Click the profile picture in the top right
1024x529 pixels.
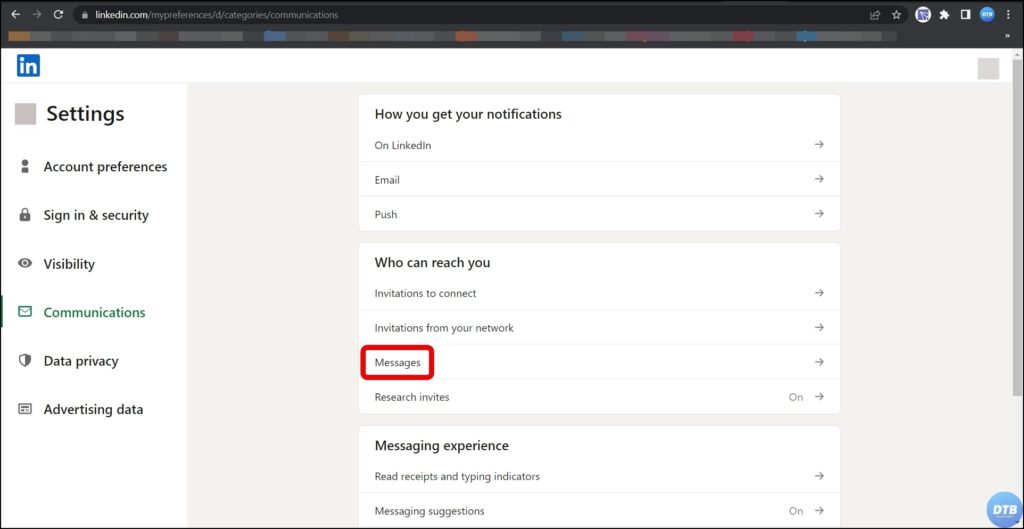click(988, 69)
